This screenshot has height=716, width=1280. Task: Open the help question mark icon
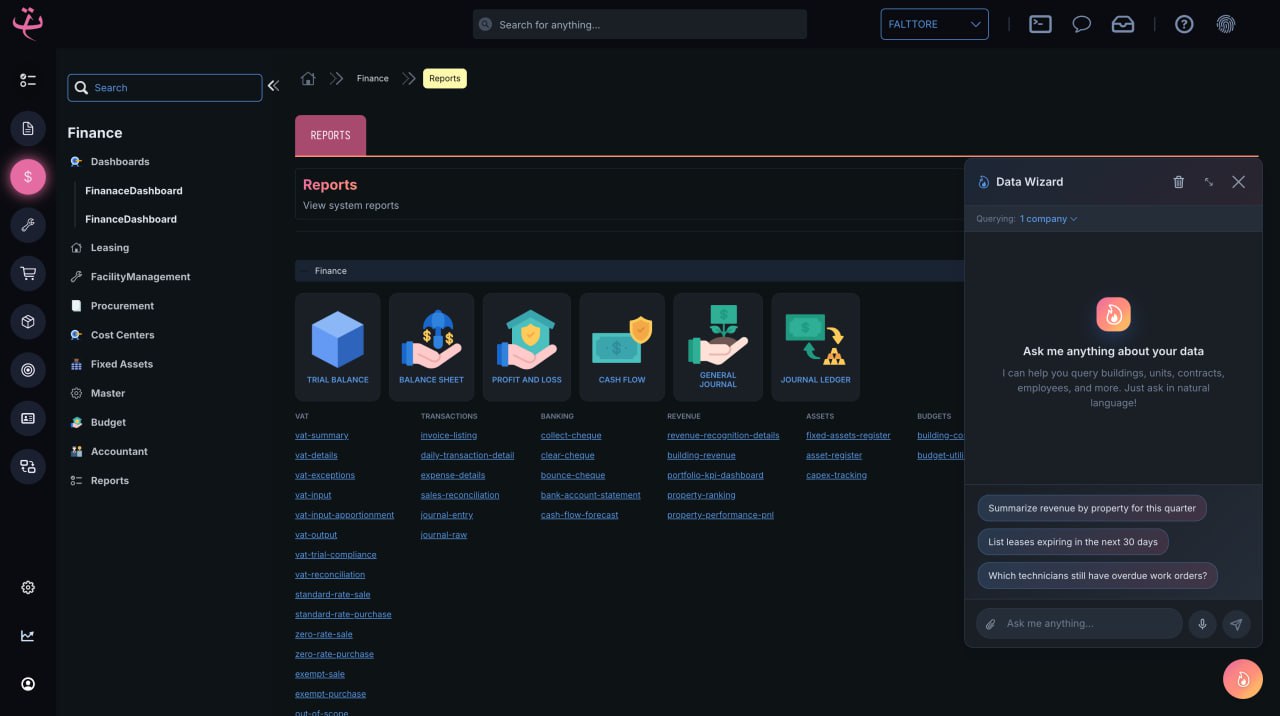point(1184,24)
